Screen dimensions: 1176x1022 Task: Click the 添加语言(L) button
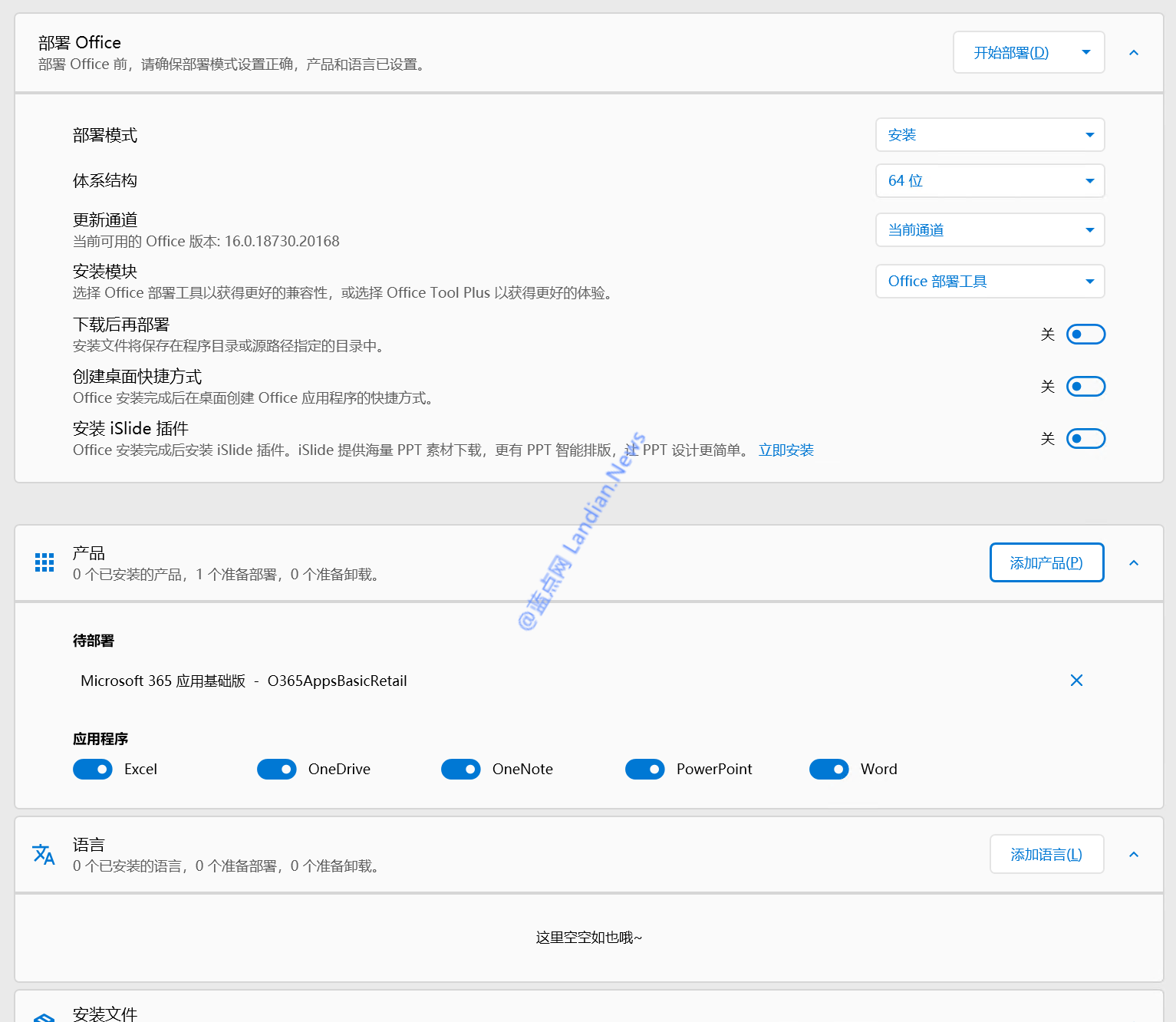point(1046,855)
